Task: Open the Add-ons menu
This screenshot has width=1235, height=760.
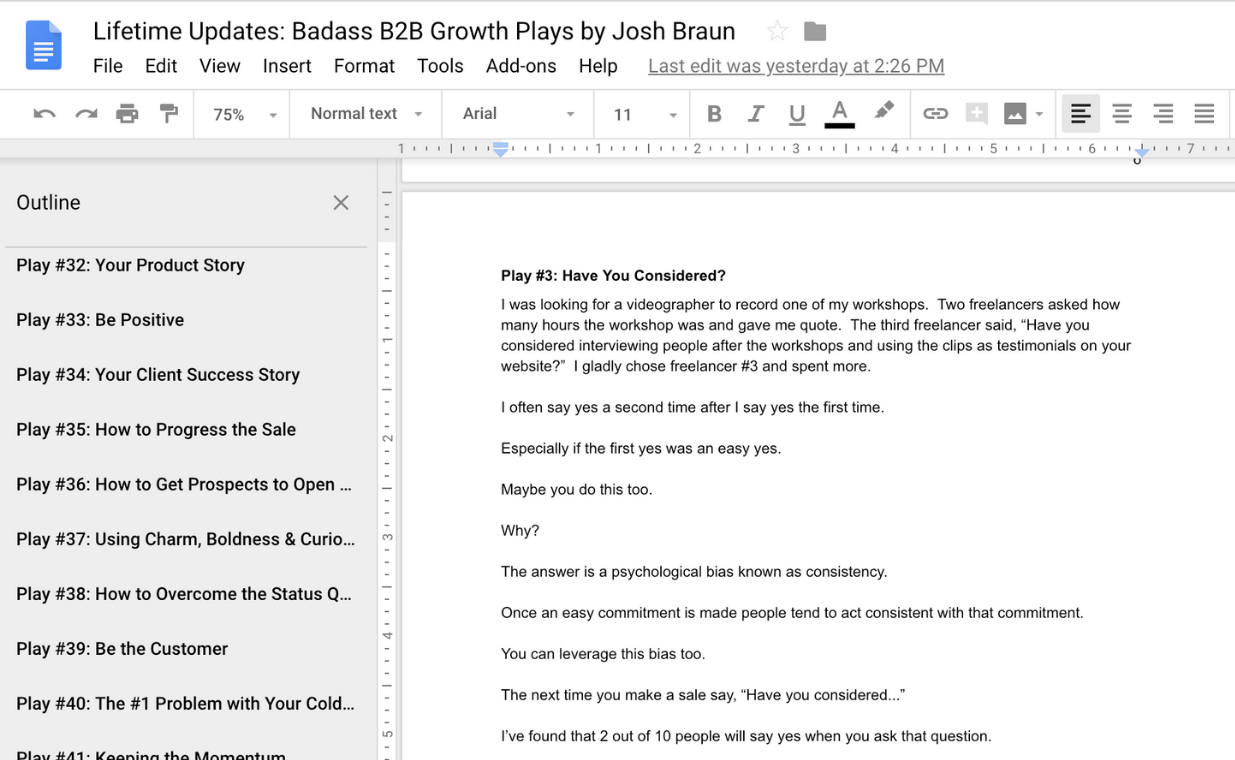Action: click(x=521, y=66)
